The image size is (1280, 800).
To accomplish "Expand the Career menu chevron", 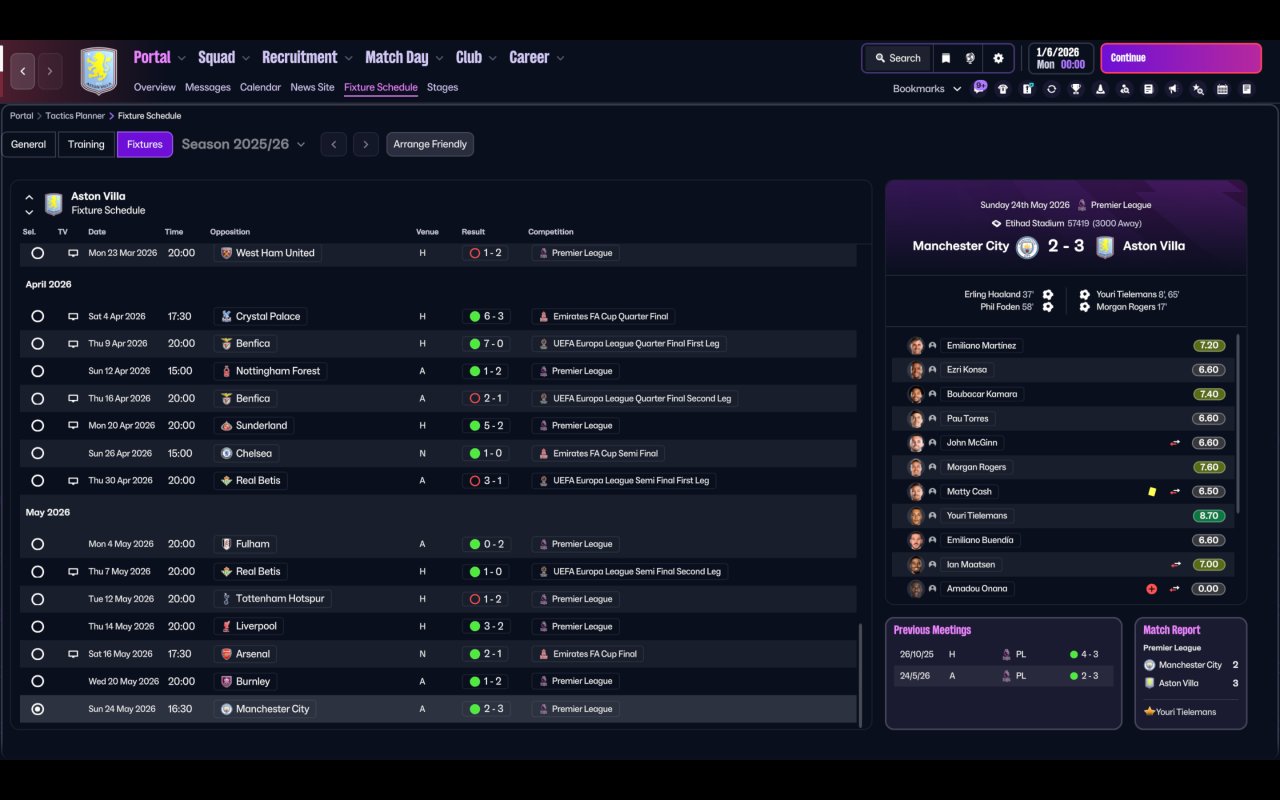I will coord(560,58).
